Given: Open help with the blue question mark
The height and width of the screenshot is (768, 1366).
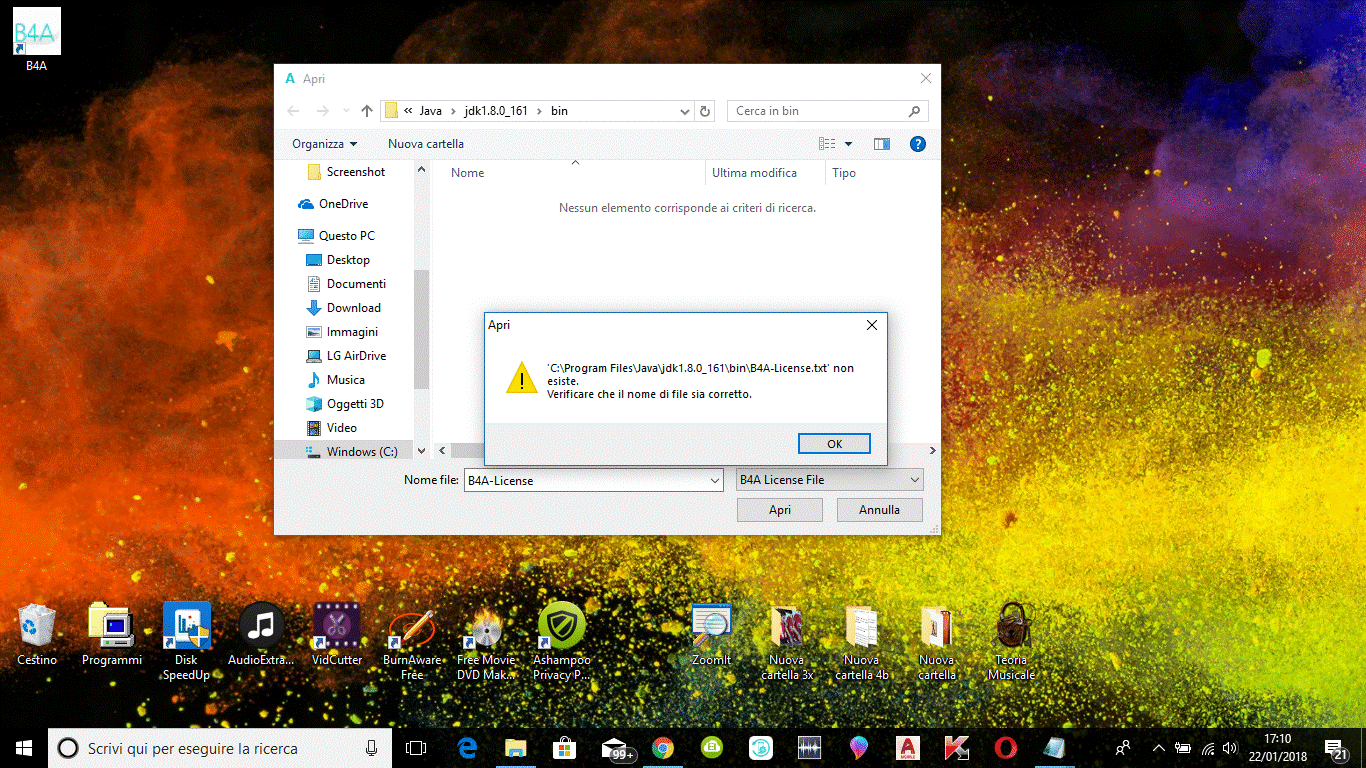Looking at the screenshot, I should (x=918, y=144).
